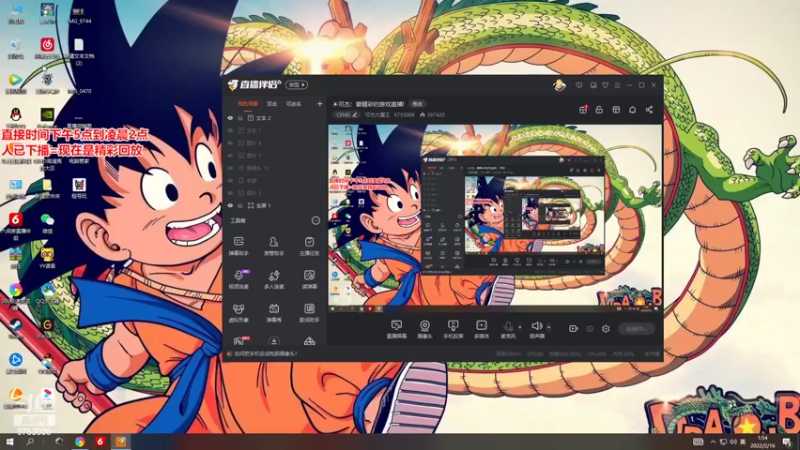Open the title bar hamburger menu
Viewport: 800px width, 450px height.
click(617, 85)
